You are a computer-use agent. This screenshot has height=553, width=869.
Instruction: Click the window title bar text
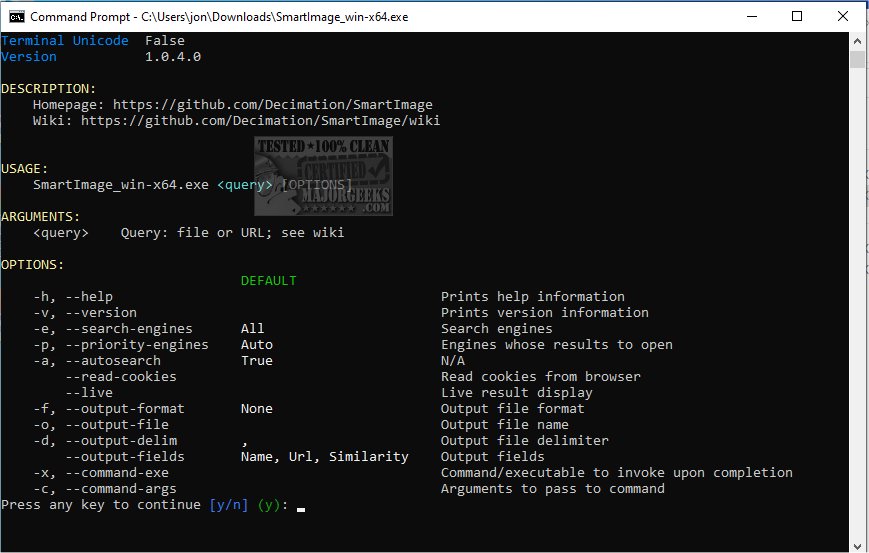point(219,17)
